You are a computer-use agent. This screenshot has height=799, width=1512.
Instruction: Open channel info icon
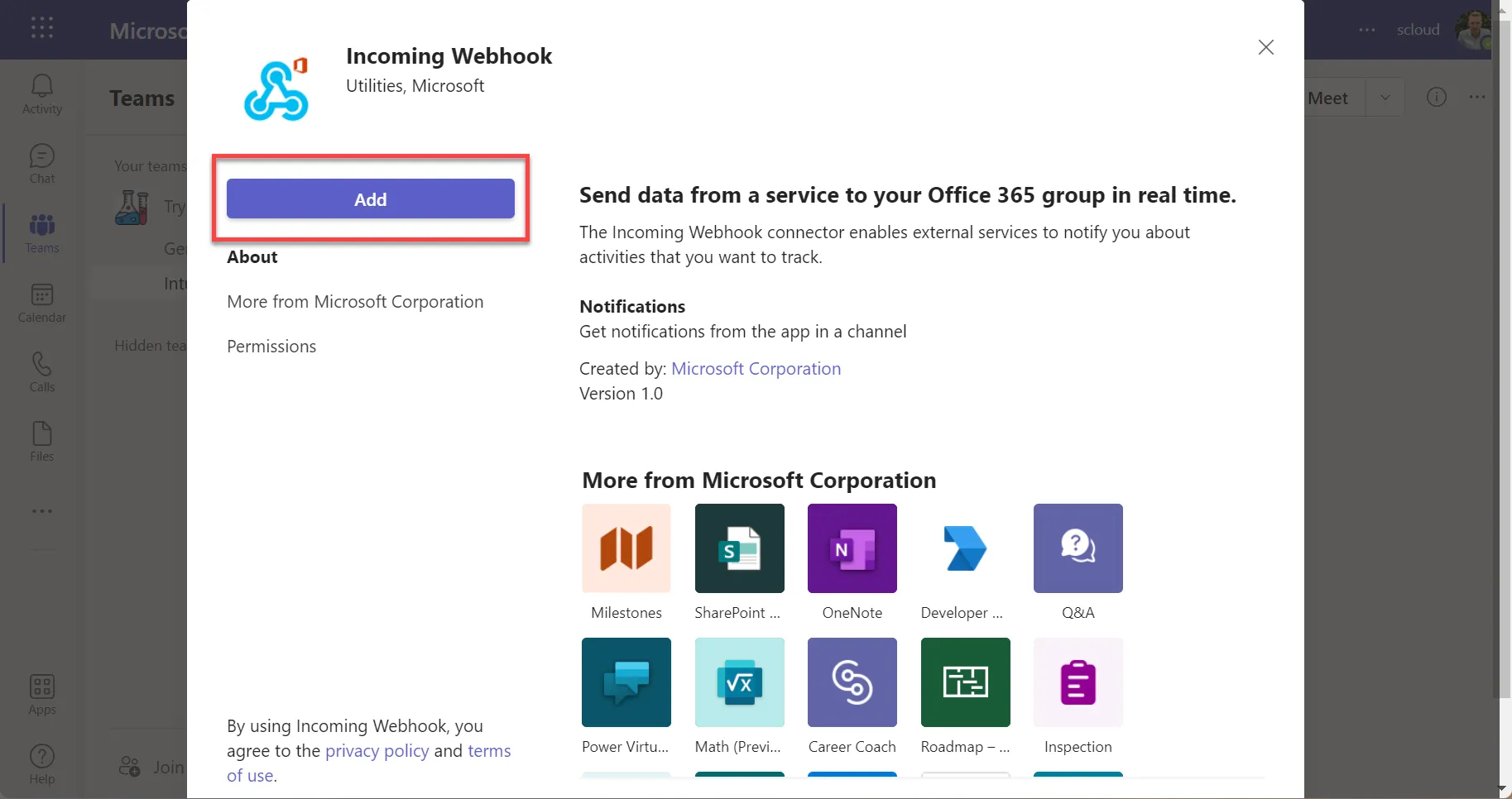click(1437, 97)
